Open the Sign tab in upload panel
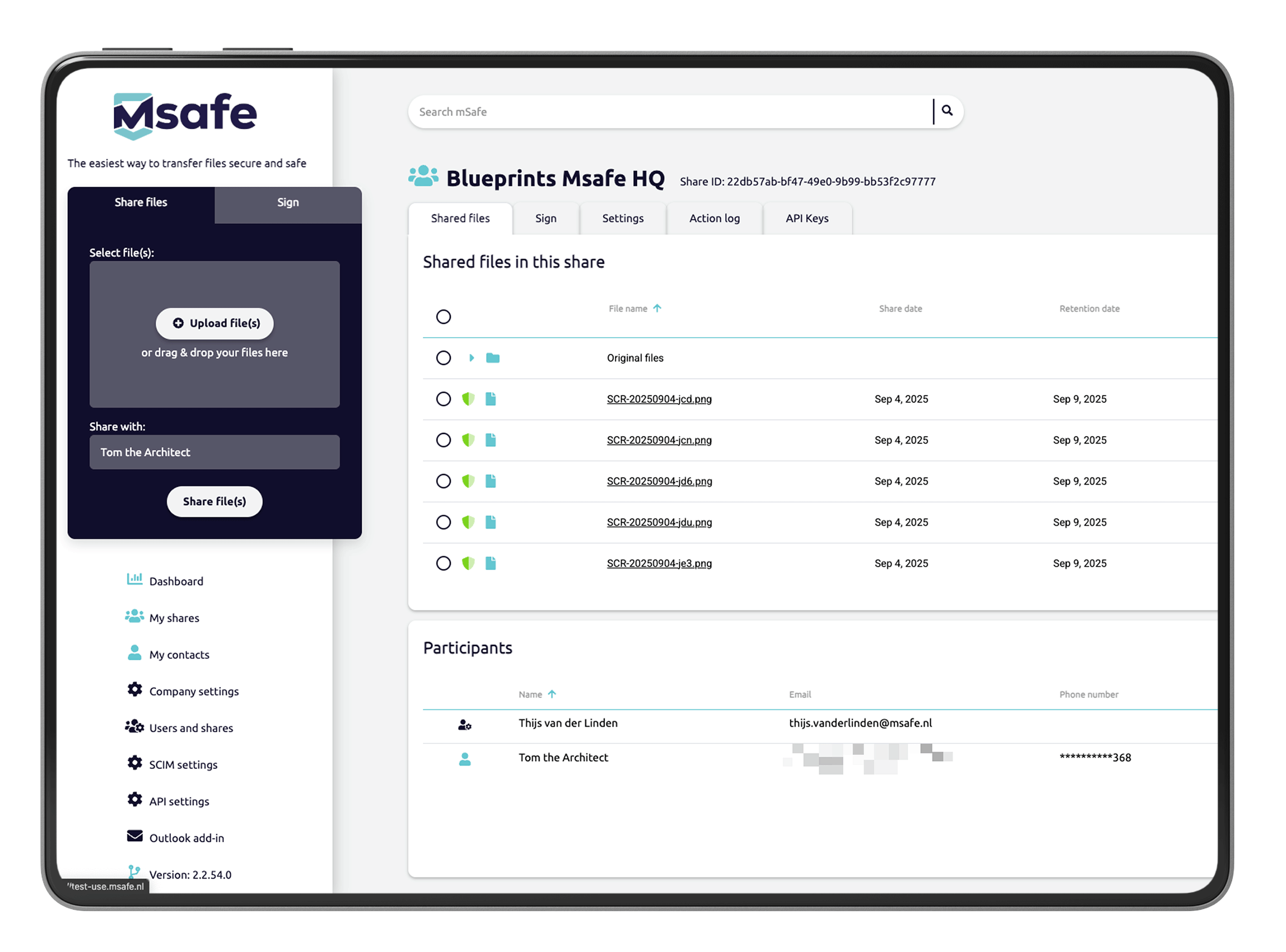Image resolution: width=1286 pixels, height=952 pixels. click(288, 203)
